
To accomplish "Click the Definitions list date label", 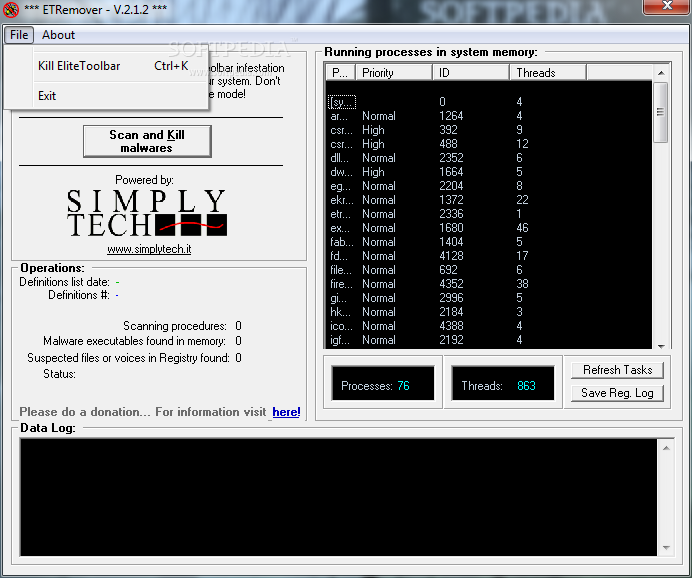I will click(64, 282).
